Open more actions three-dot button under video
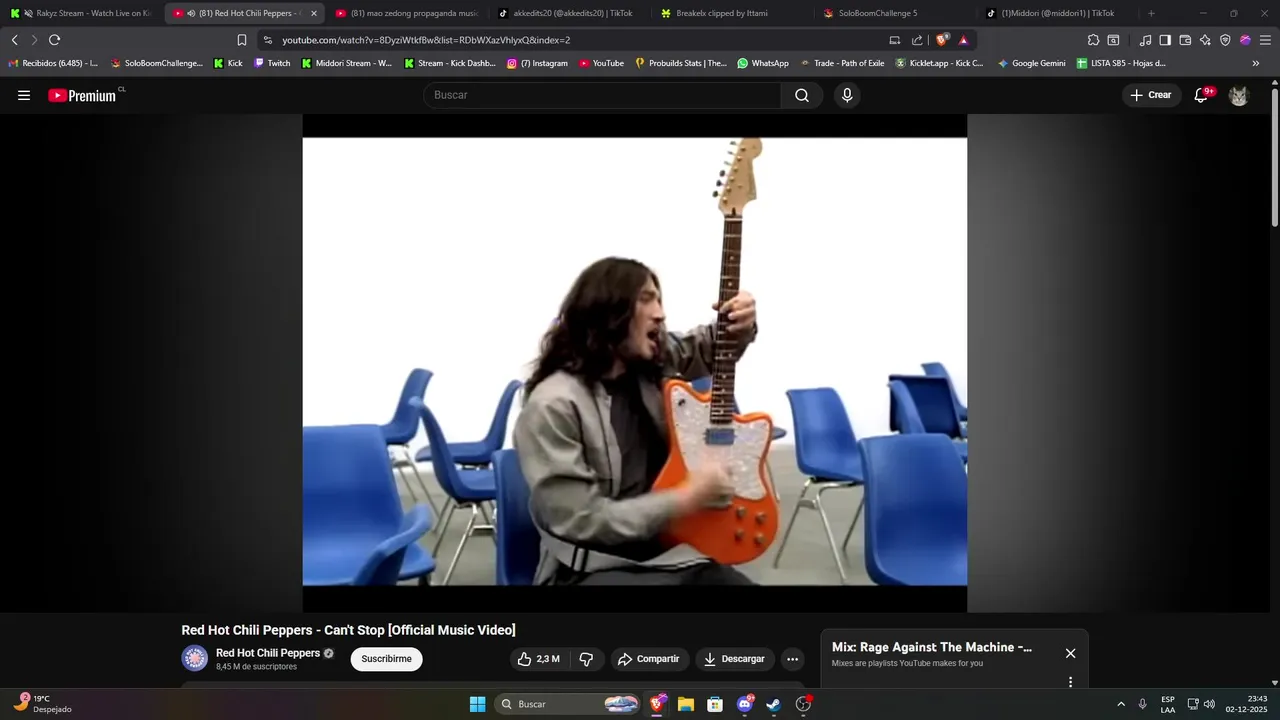 (x=792, y=659)
